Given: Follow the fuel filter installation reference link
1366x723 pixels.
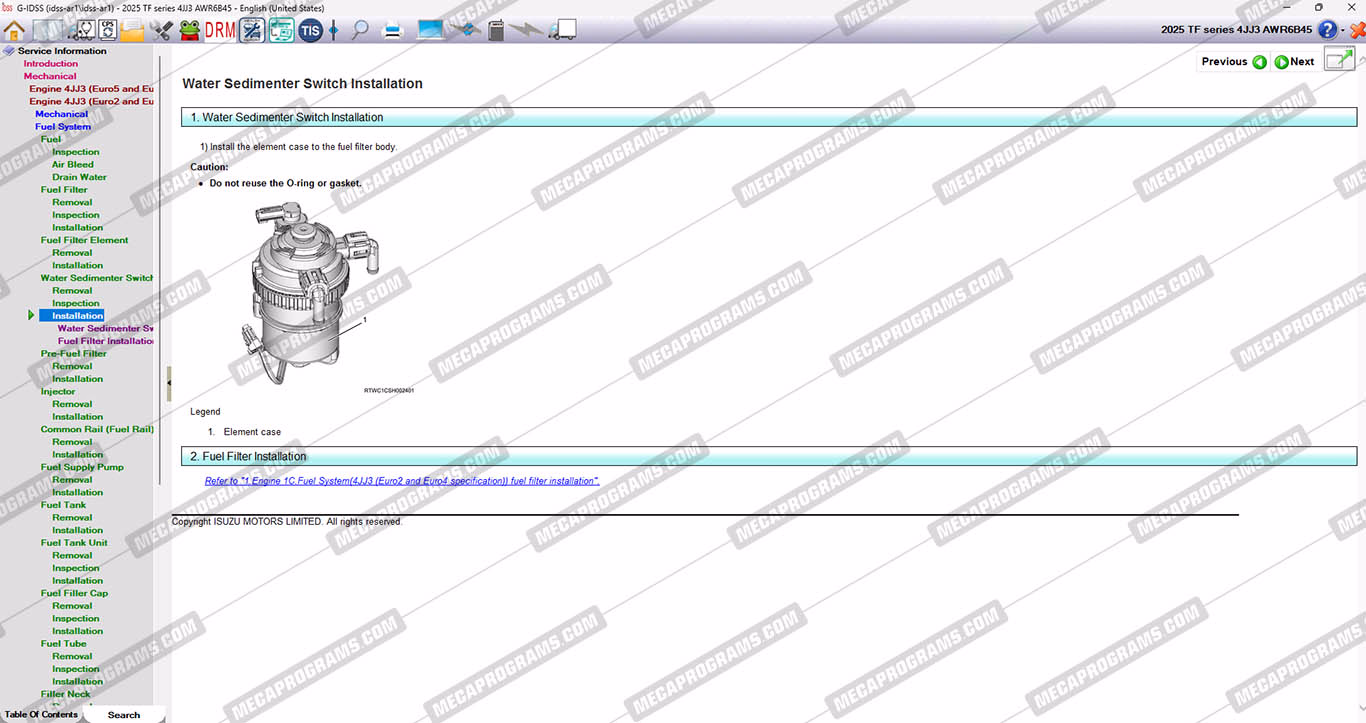Looking at the screenshot, I should point(402,481).
